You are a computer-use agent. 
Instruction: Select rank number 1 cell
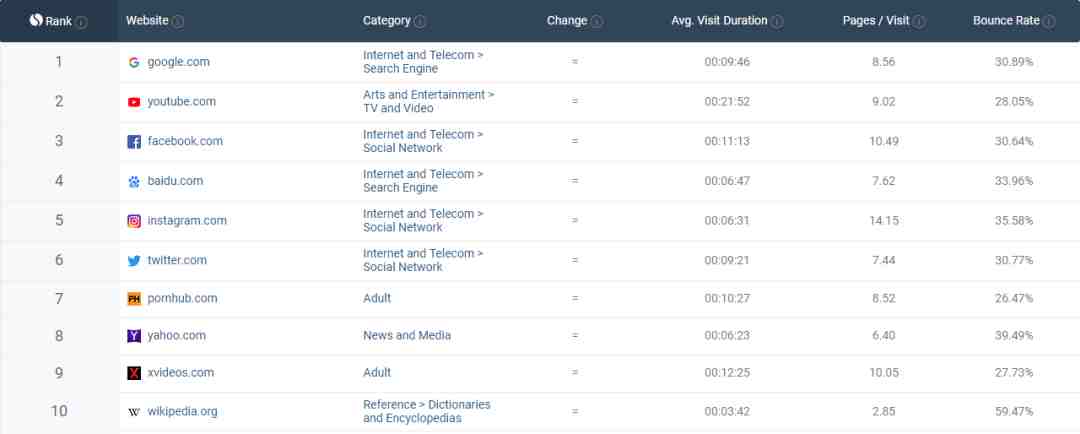[59, 62]
